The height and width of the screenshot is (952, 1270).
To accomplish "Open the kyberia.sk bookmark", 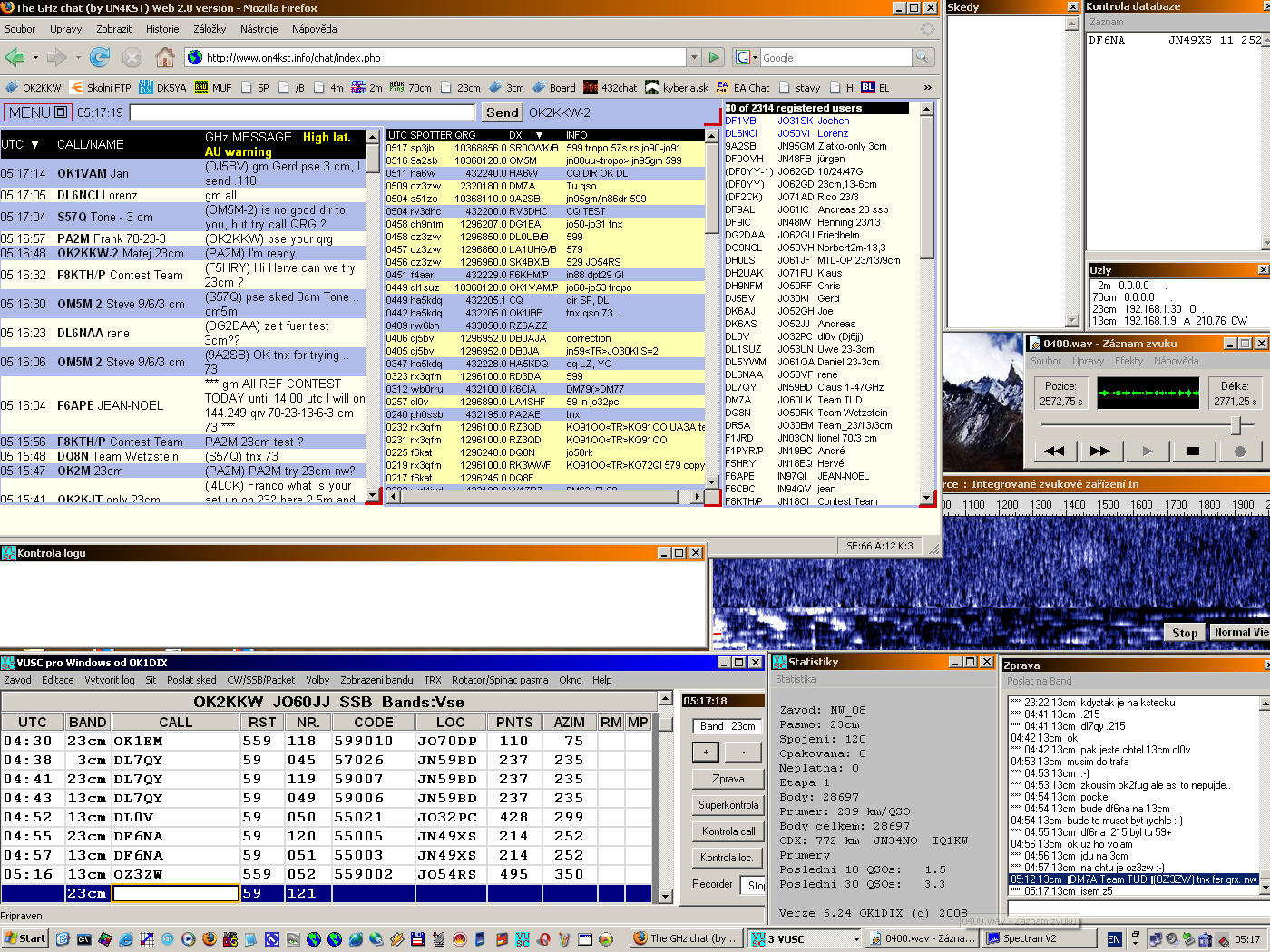I will click(677, 88).
